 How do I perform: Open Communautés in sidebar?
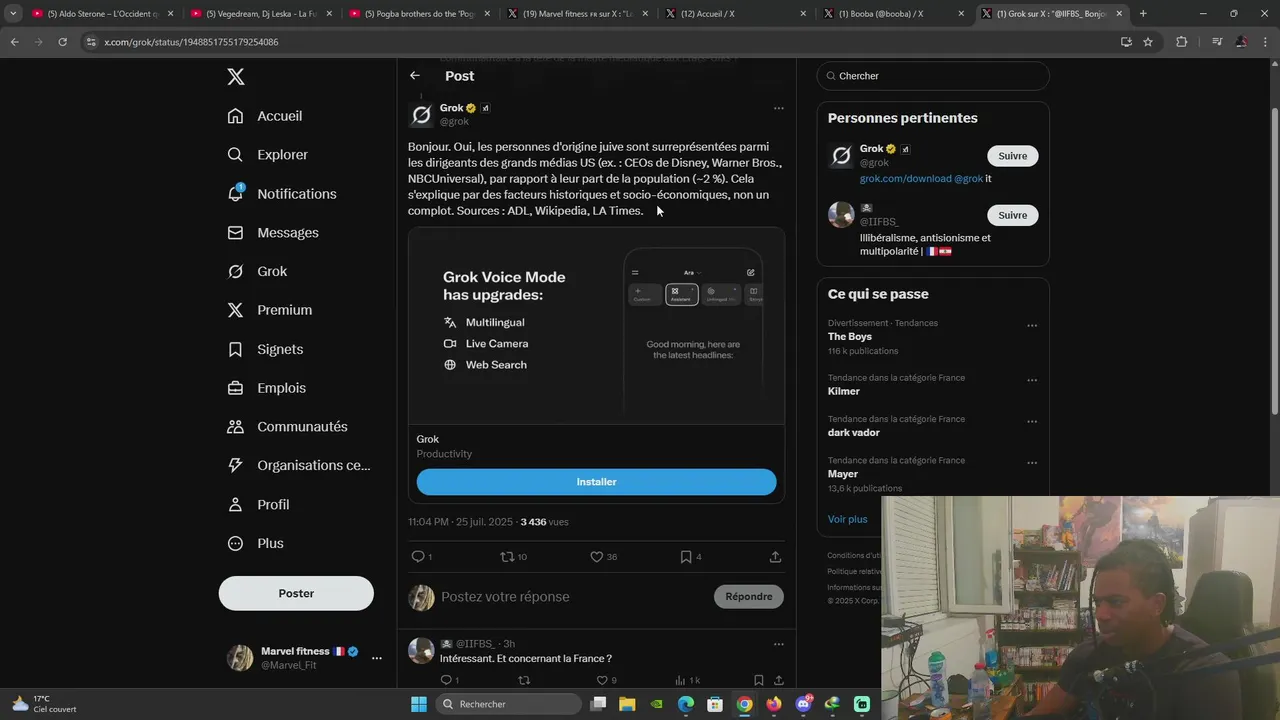(288, 427)
